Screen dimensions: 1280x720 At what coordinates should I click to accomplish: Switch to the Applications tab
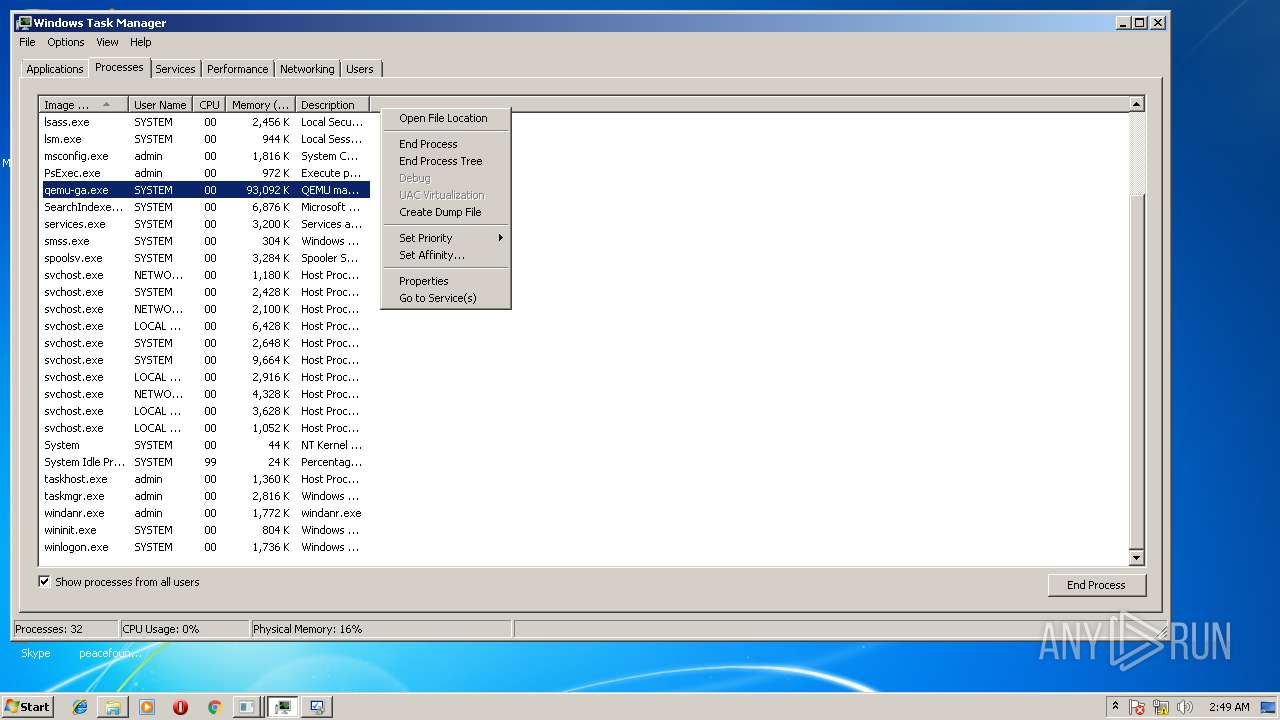[x=55, y=69]
